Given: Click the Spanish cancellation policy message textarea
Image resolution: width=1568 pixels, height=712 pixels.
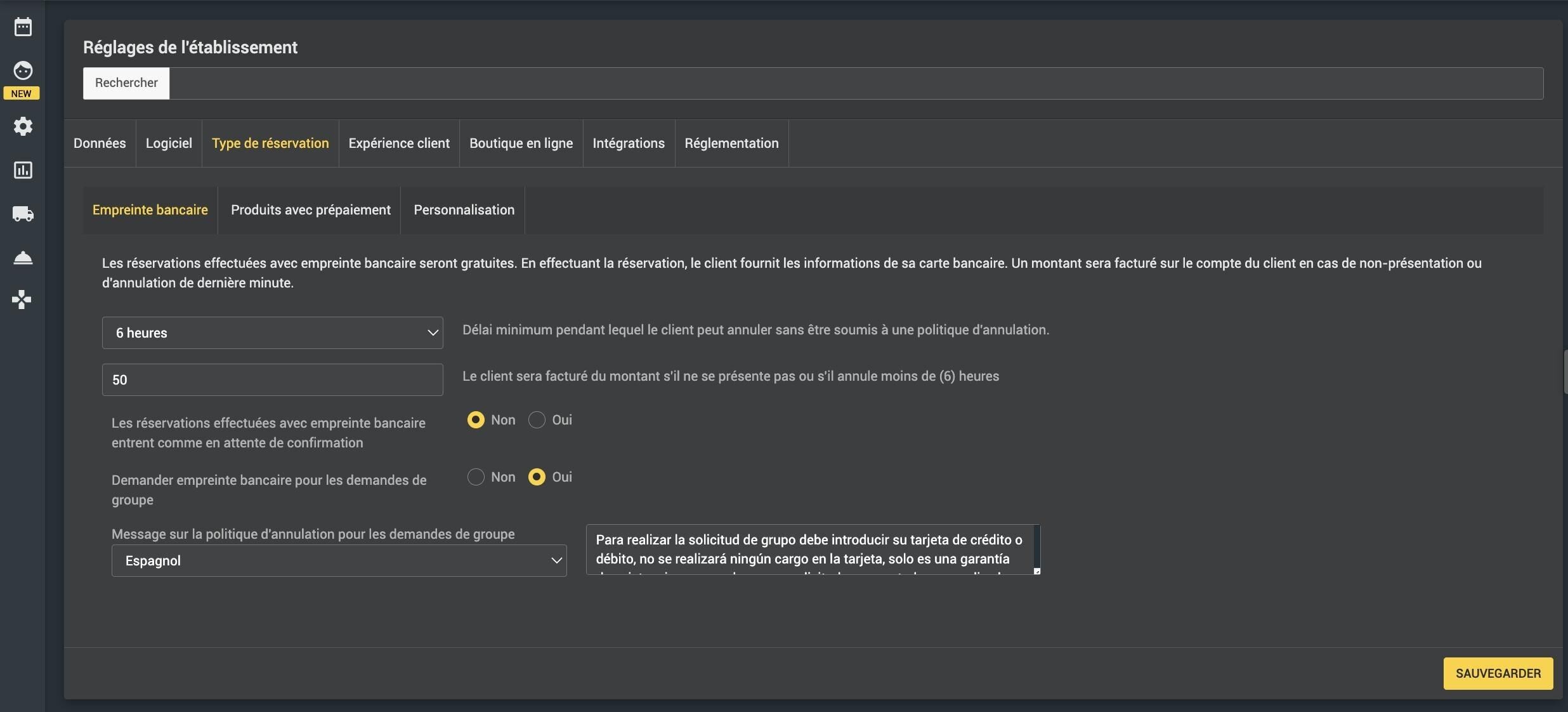Looking at the screenshot, I should coord(813,550).
